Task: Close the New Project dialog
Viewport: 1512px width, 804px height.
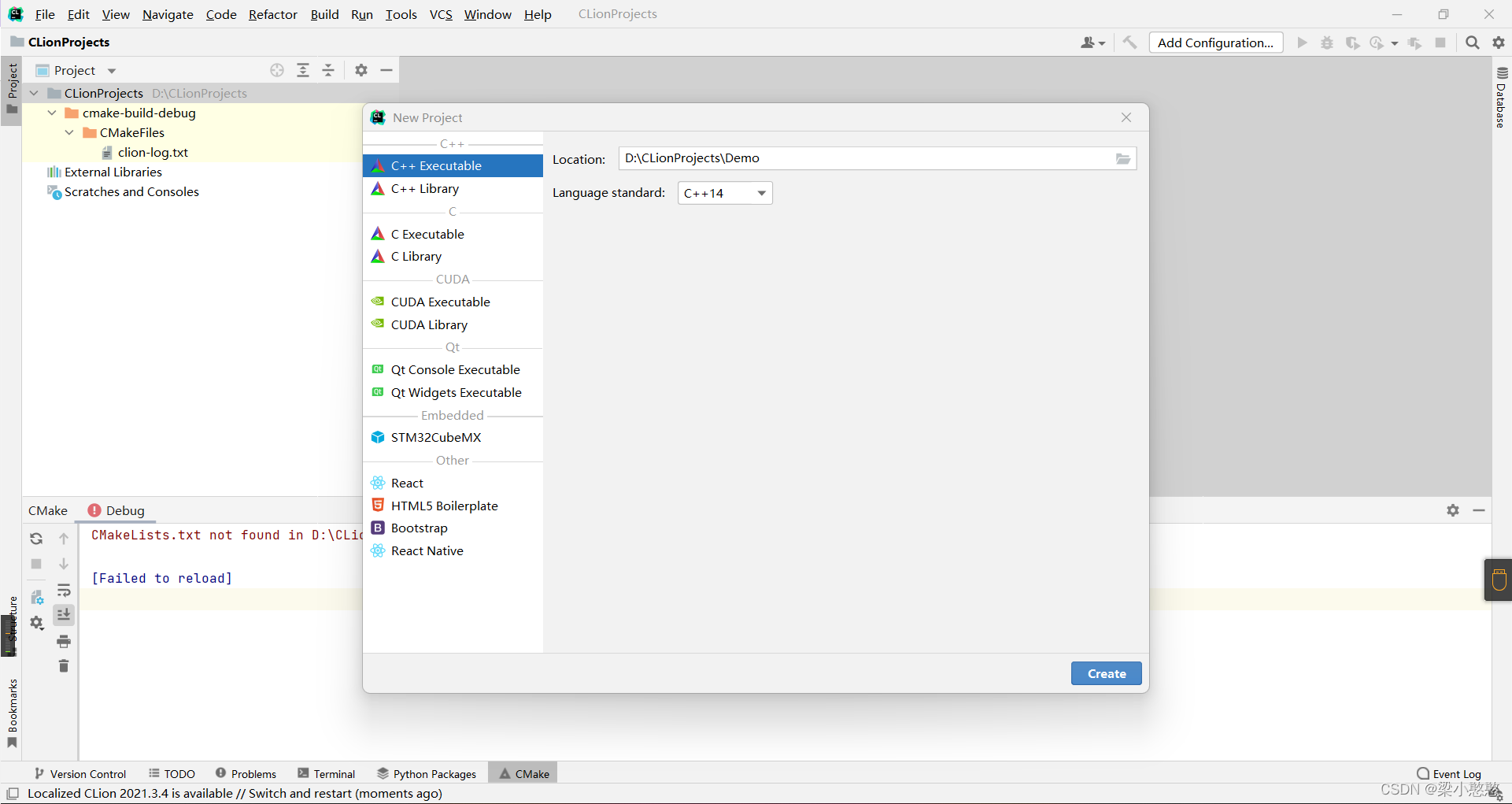Action: coord(1126,117)
